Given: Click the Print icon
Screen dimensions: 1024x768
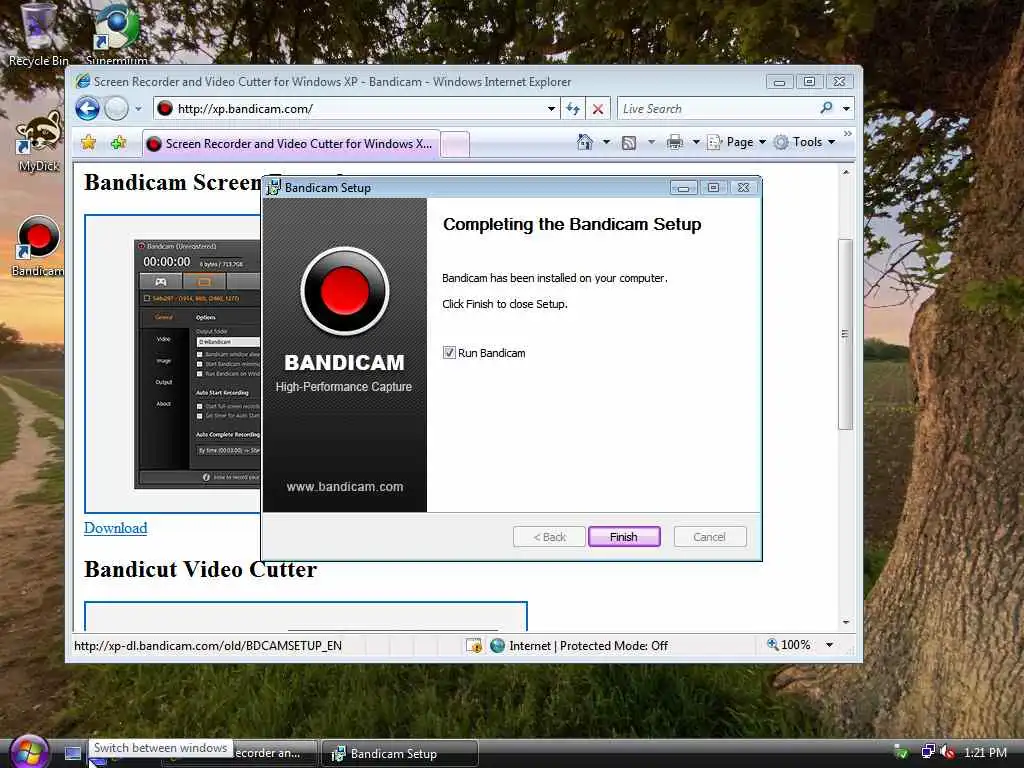Looking at the screenshot, I should point(675,142).
